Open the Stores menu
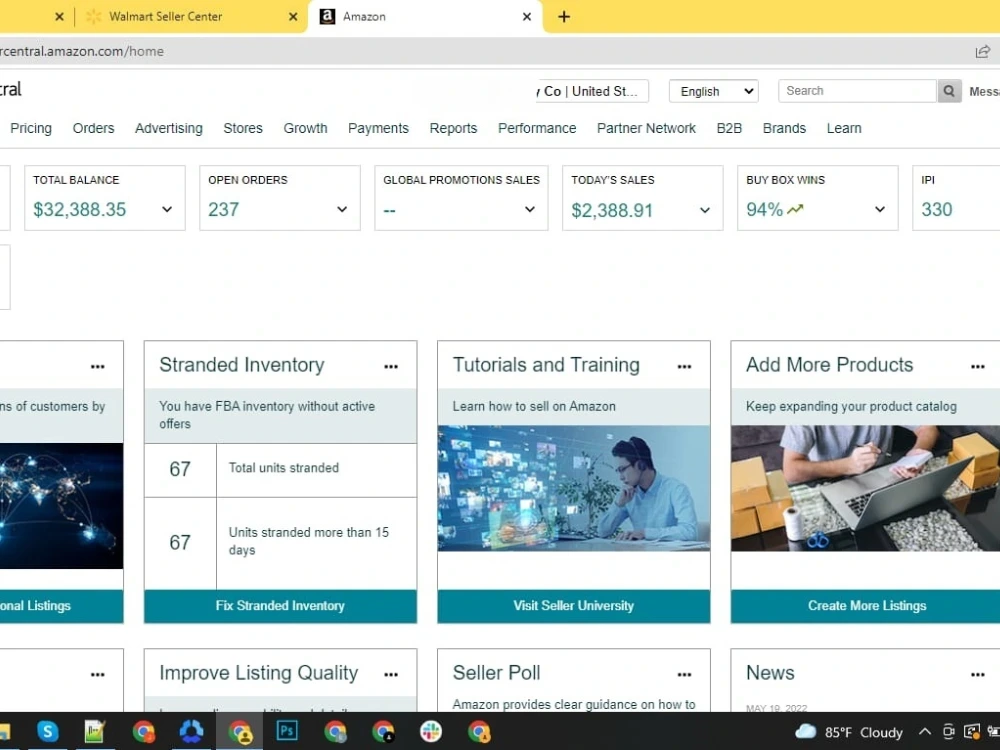Screen dimensions: 1000x750 click(x=243, y=128)
